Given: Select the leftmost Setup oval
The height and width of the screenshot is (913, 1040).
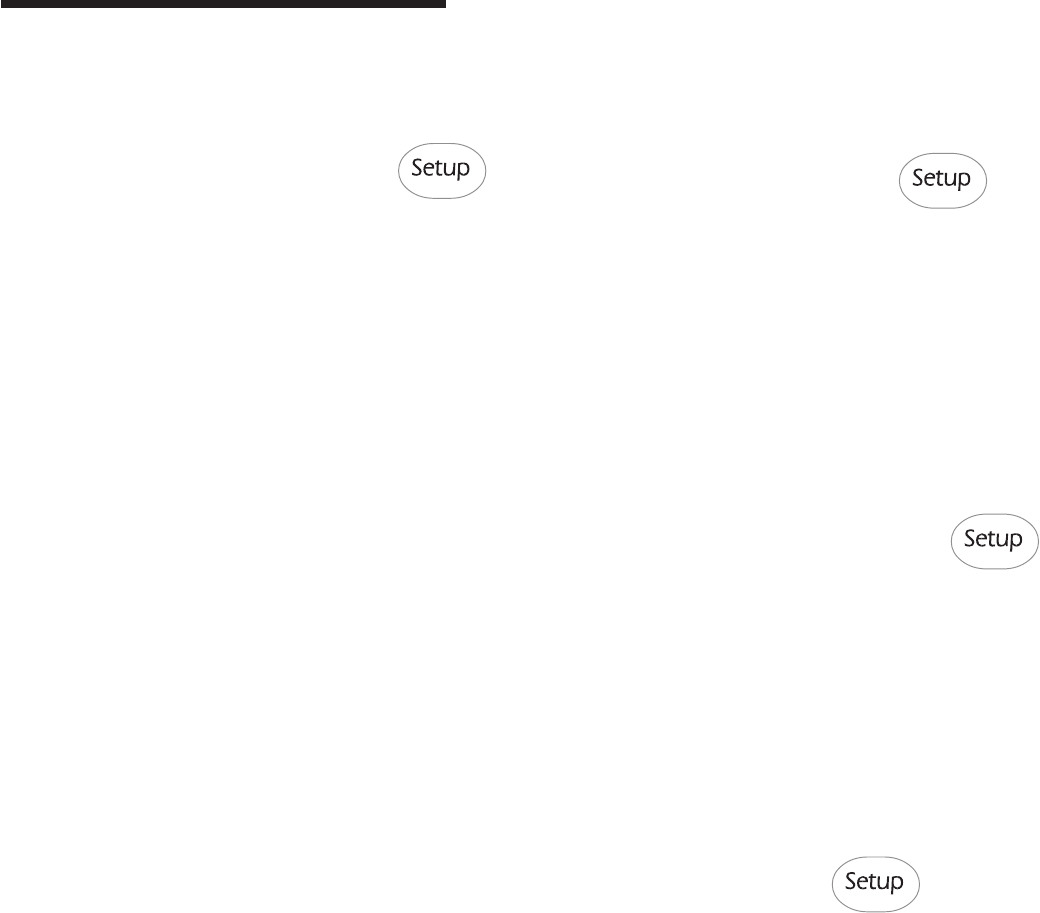Looking at the screenshot, I should tap(442, 171).
